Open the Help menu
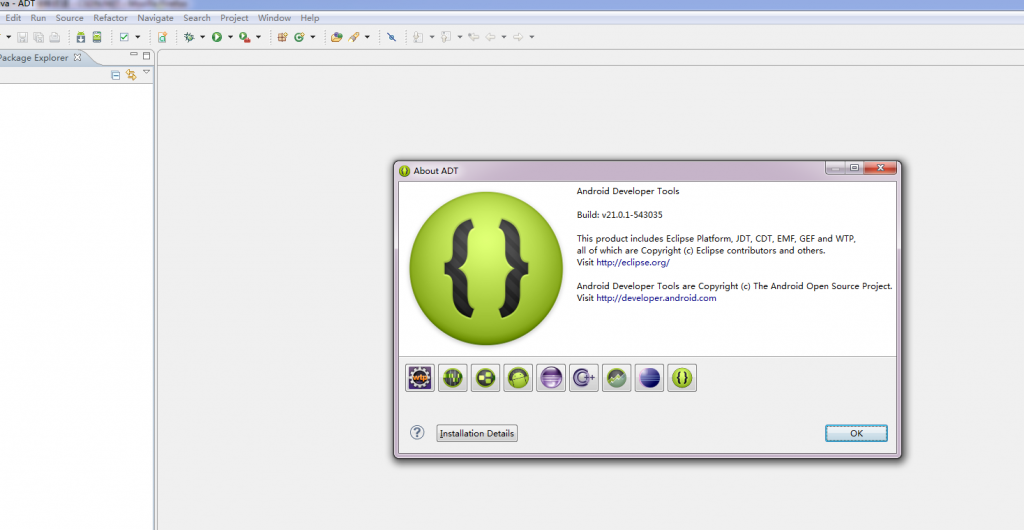The width and height of the screenshot is (1024, 530). [x=310, y=18]
